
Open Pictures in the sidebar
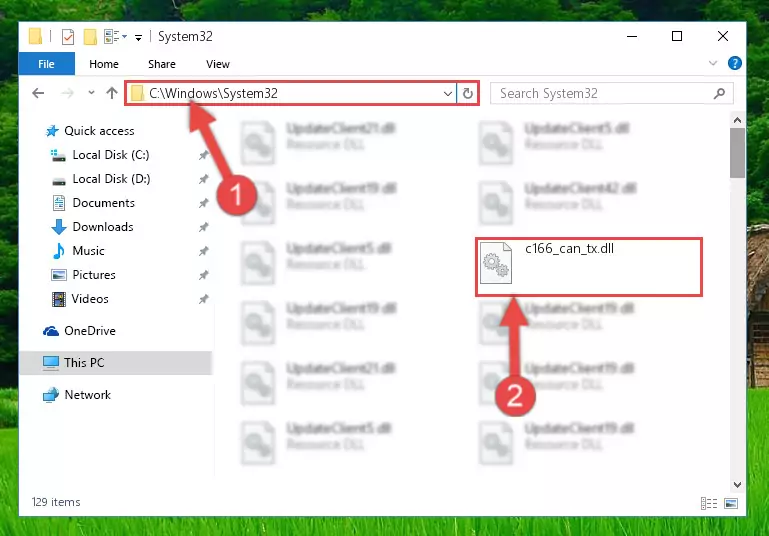(x=94, y=275)
